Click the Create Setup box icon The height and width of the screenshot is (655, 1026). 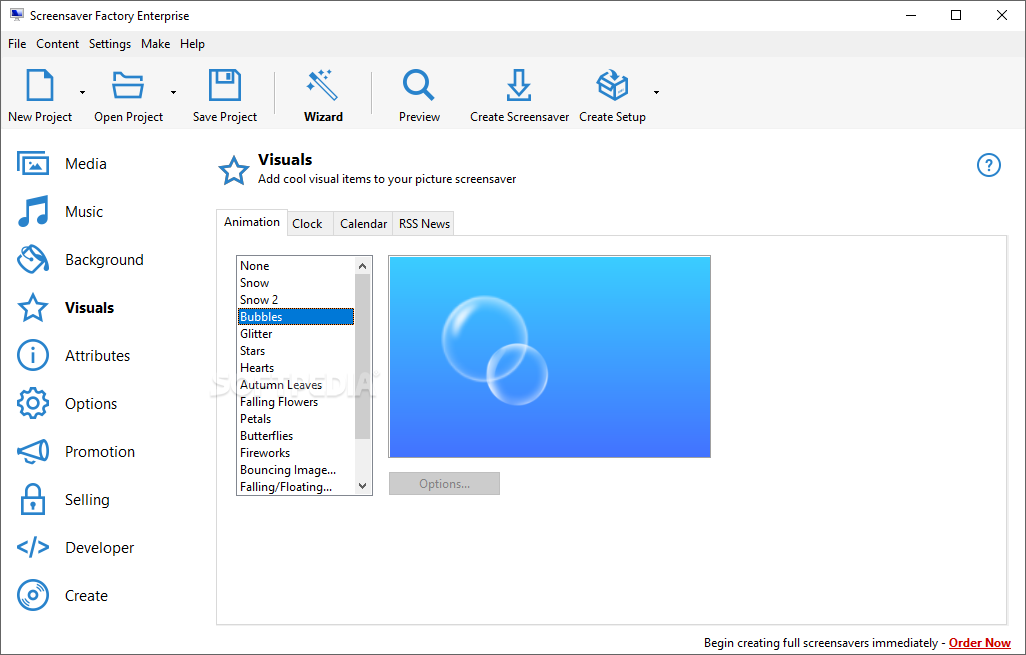pos(612,85)
